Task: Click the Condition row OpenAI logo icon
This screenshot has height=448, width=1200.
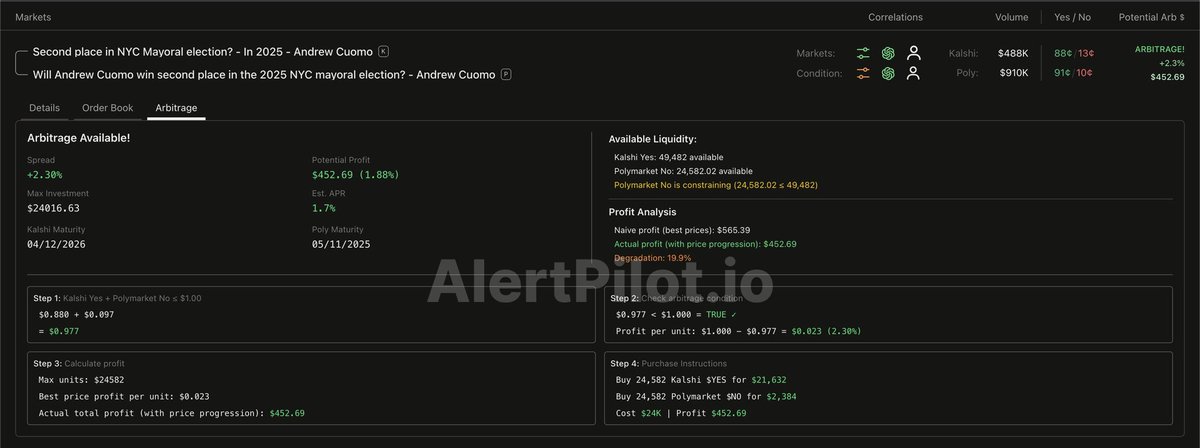Action: pos(888,73)
